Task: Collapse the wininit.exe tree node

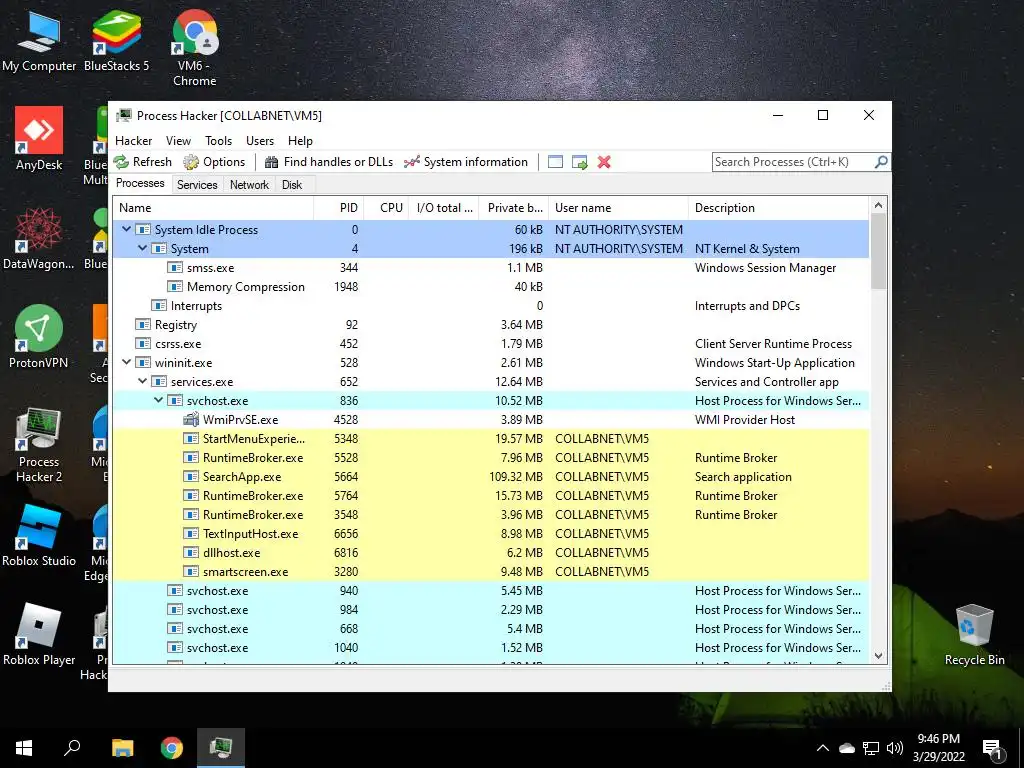Action: (x=127, y=362)
